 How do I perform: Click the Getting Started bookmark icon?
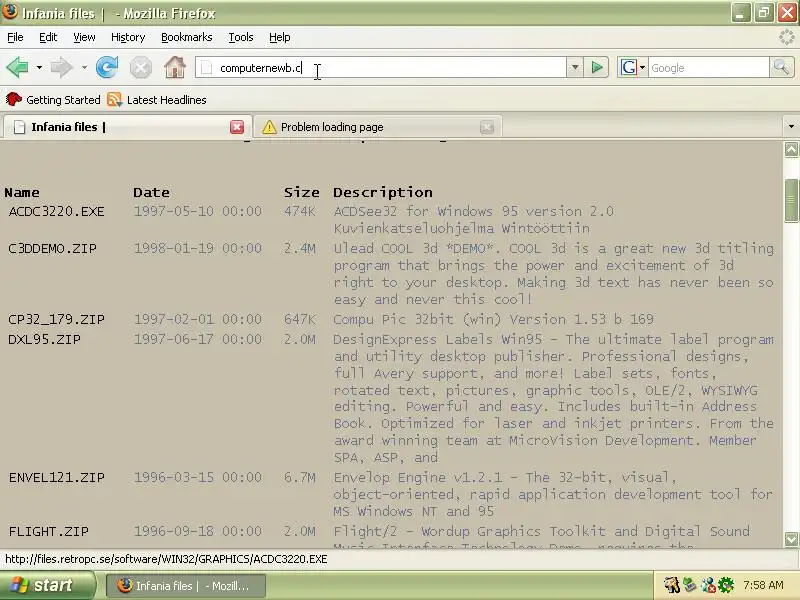14,99
